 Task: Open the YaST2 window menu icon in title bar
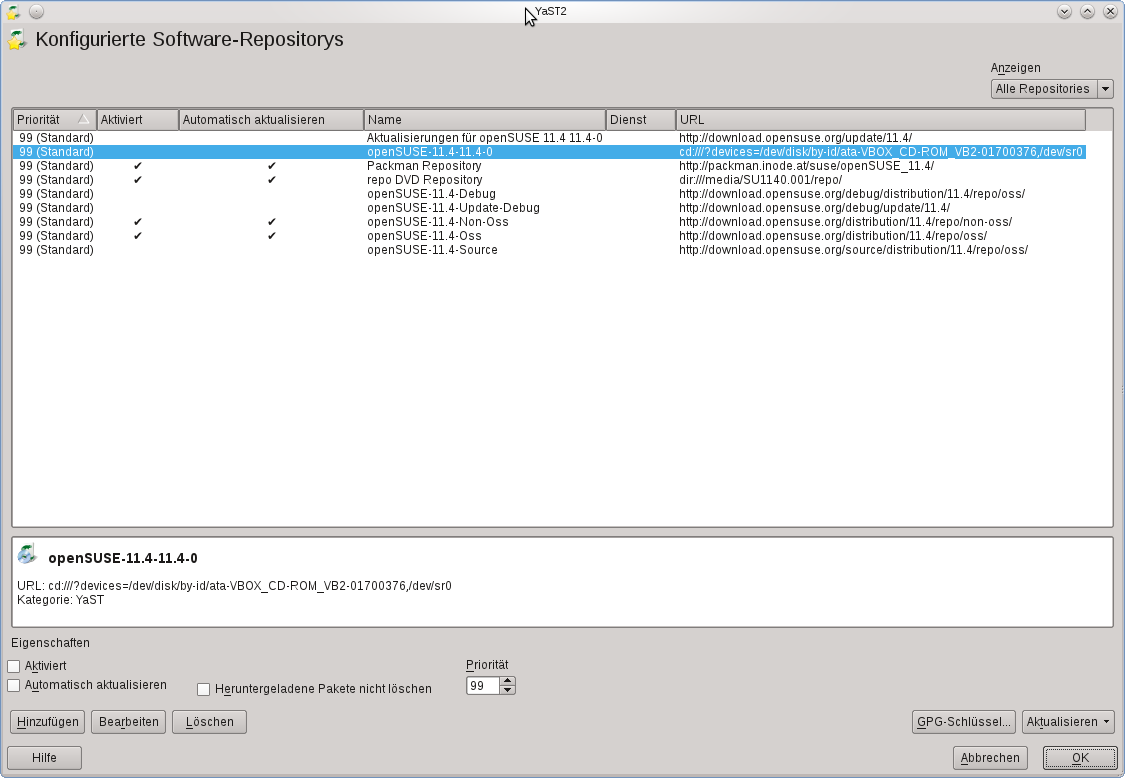13,11
